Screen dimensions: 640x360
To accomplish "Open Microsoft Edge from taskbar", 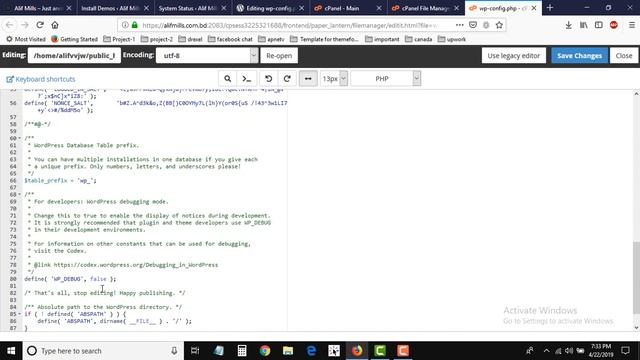I will (x=311, y=351).
